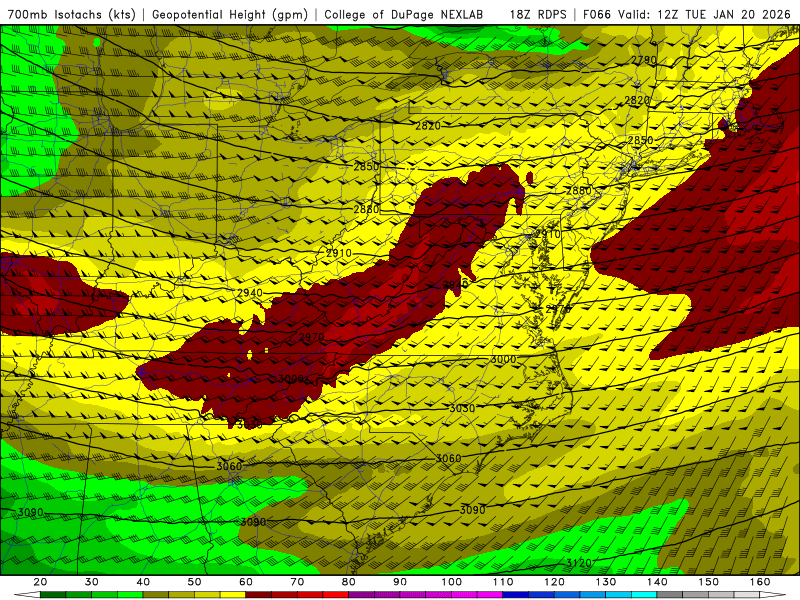Click the maroon swatch just after 60

point(259,595)
